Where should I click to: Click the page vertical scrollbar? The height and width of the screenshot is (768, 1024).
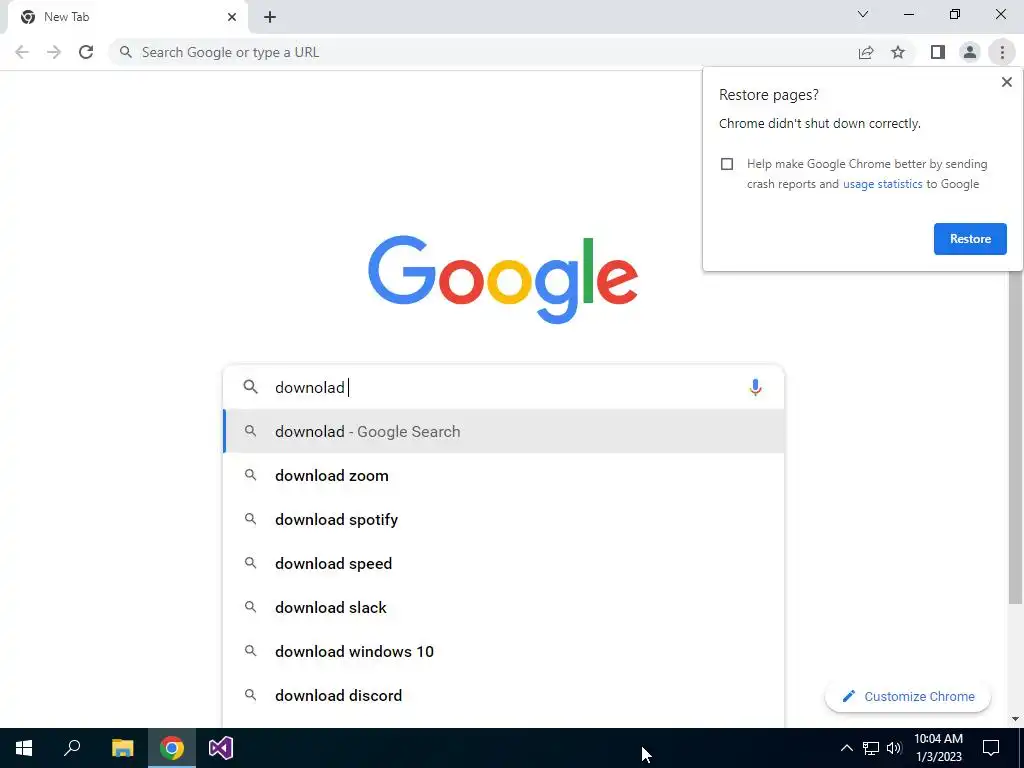(x=1015, y=438)
